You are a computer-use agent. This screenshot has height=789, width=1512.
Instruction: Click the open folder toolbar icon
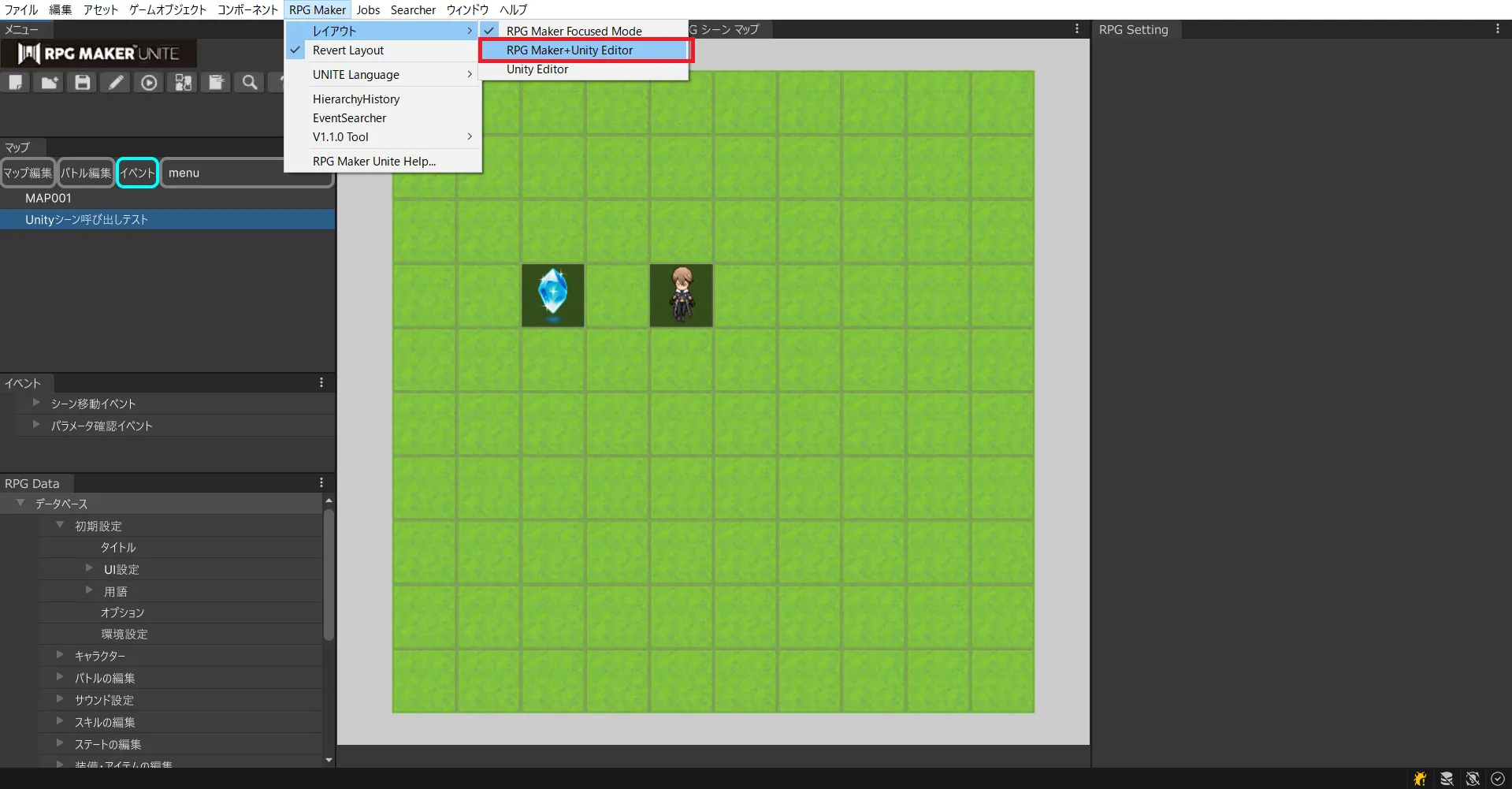click(x=50, y=83)
